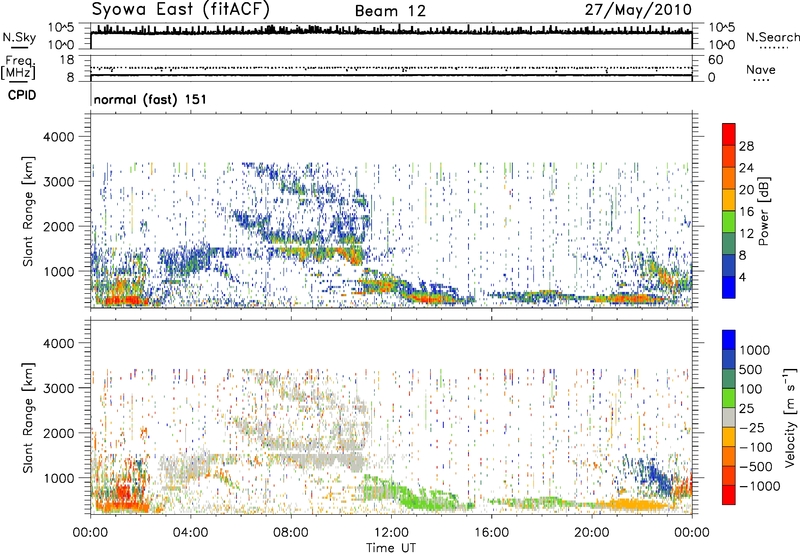Click the red top segment of Power colorbar
Screen dimensions: 800x554
[x=729, y=134]
